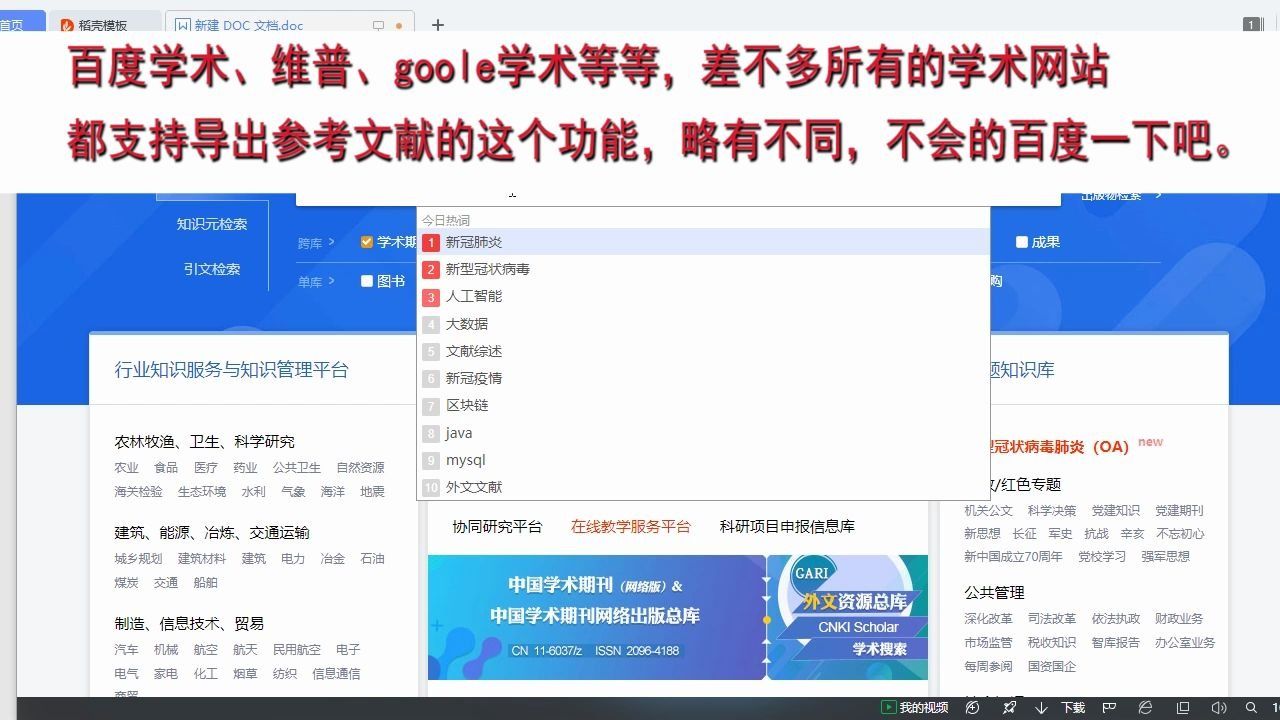
Task: Expand the 跨库 selector arrow
Action: (331, 242)
